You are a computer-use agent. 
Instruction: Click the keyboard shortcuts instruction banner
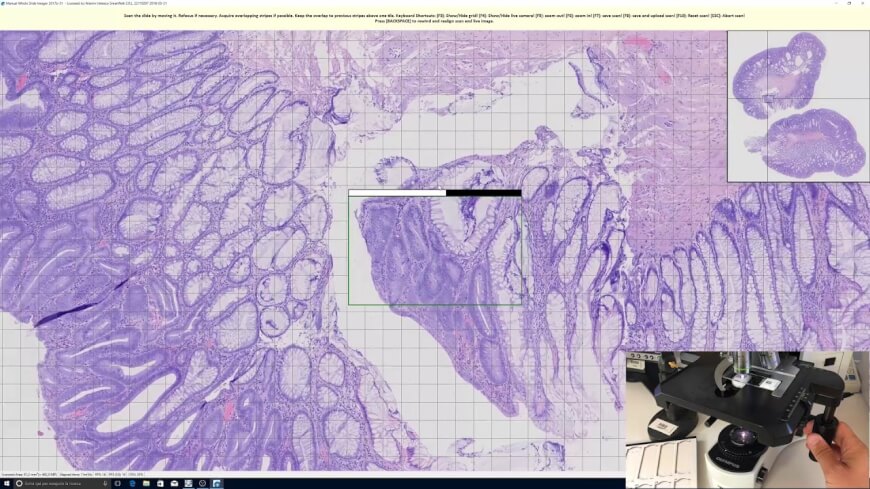434,18
